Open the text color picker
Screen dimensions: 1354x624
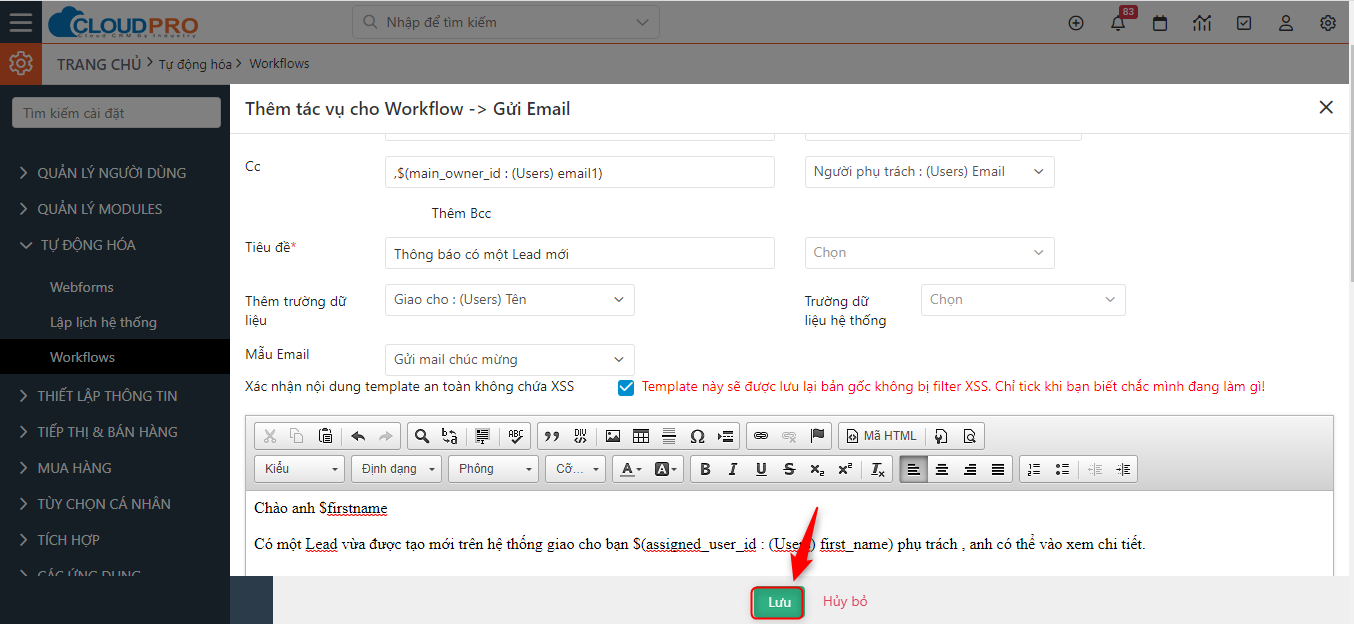[x=630, y=469]
